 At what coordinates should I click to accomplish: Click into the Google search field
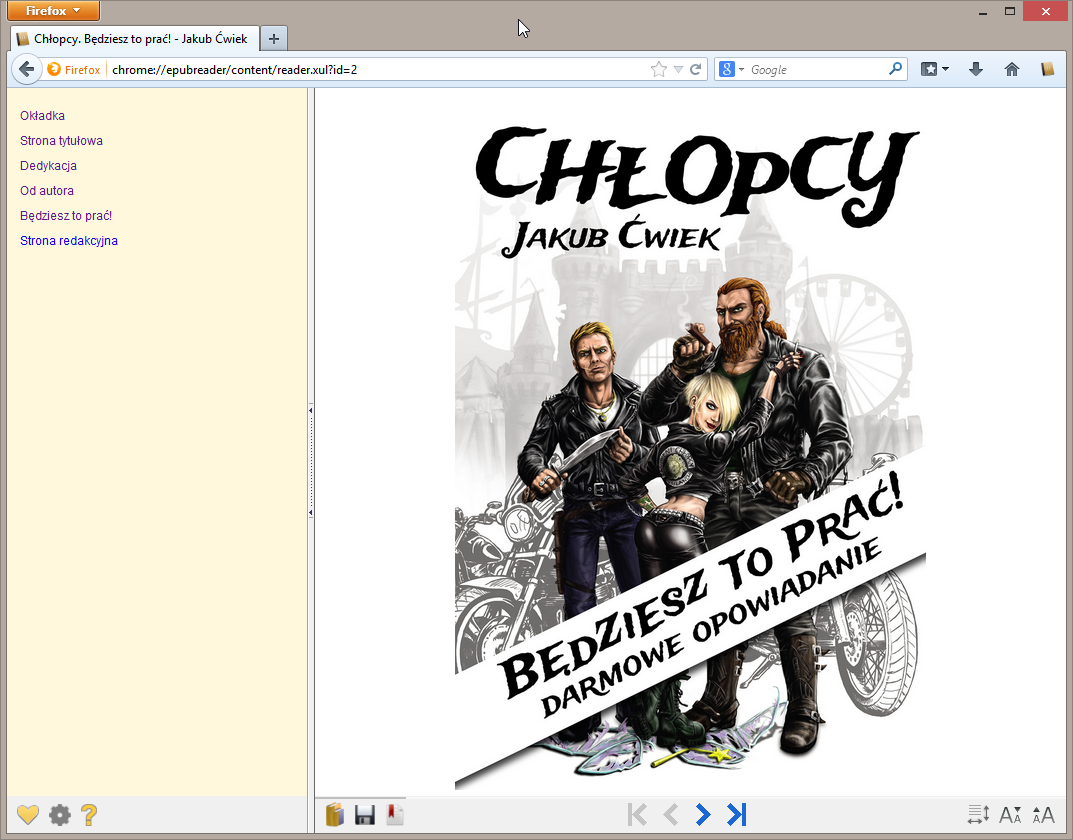[816, 70]
